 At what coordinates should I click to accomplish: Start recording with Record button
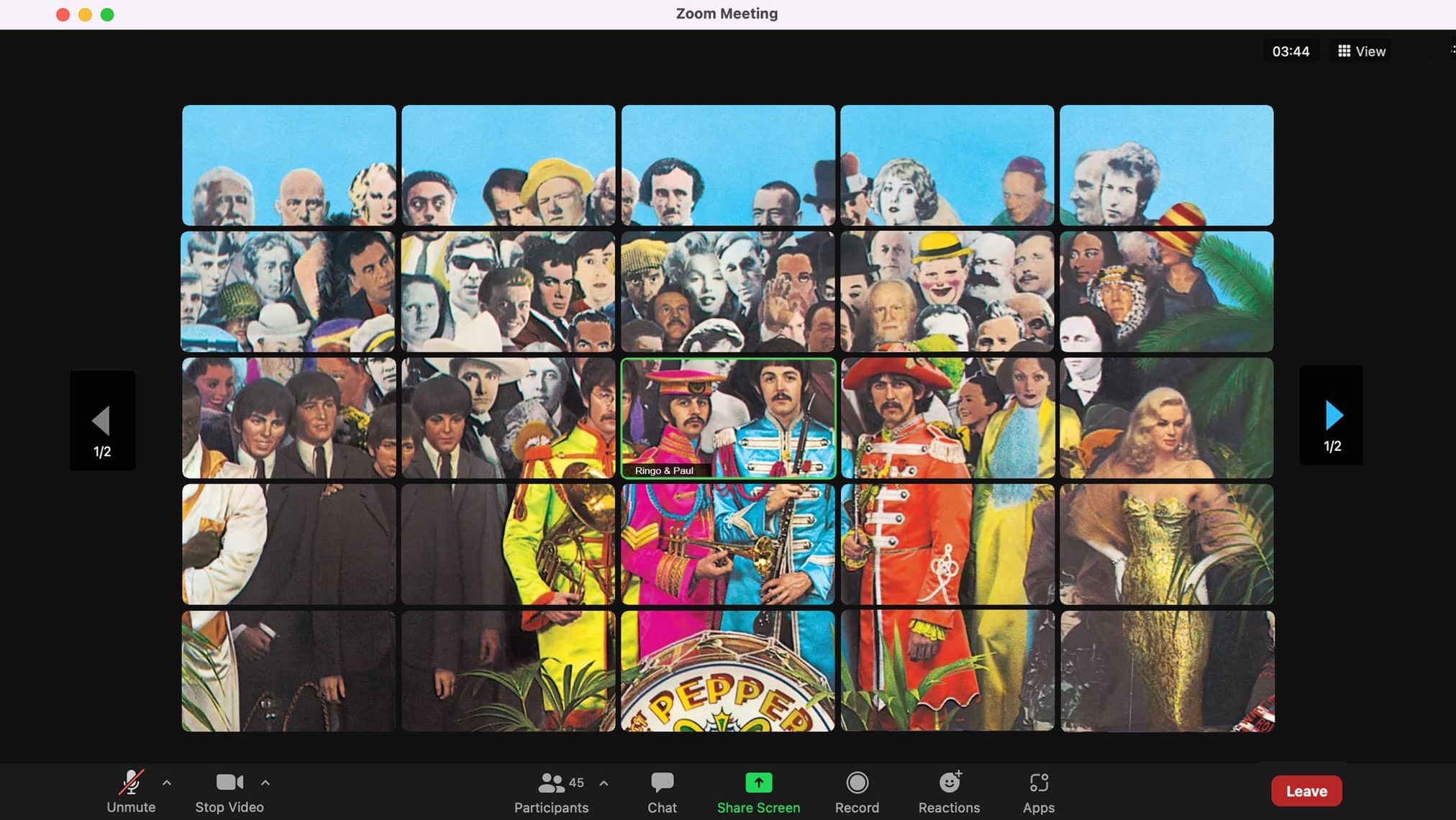857,791
